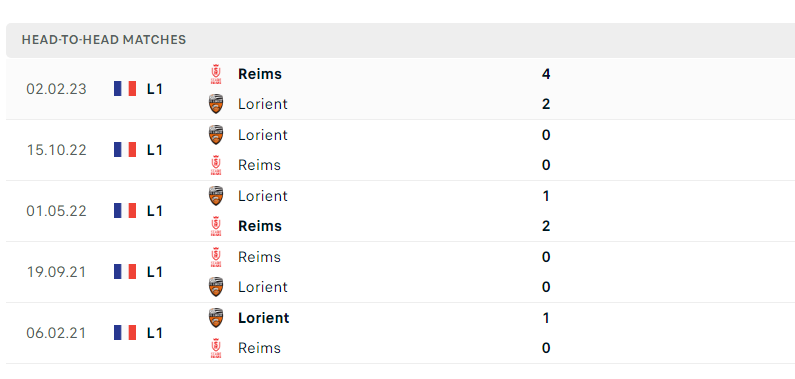Click France flag next to 01.05.22
Image resolution: width=795 pixels, height=379 pixels.
click(125, 211)
